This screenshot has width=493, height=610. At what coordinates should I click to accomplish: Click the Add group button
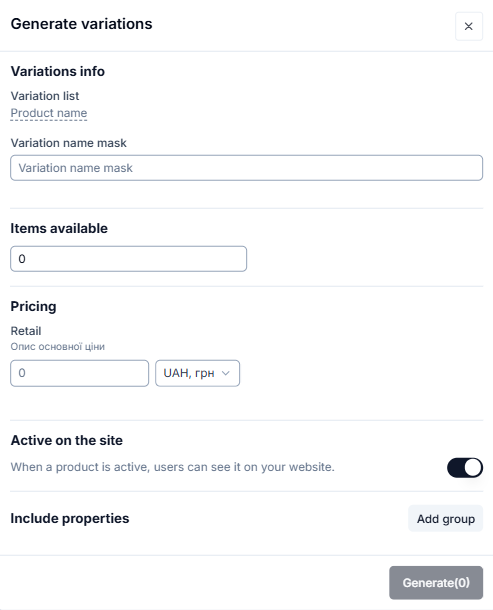click(446, 519)
